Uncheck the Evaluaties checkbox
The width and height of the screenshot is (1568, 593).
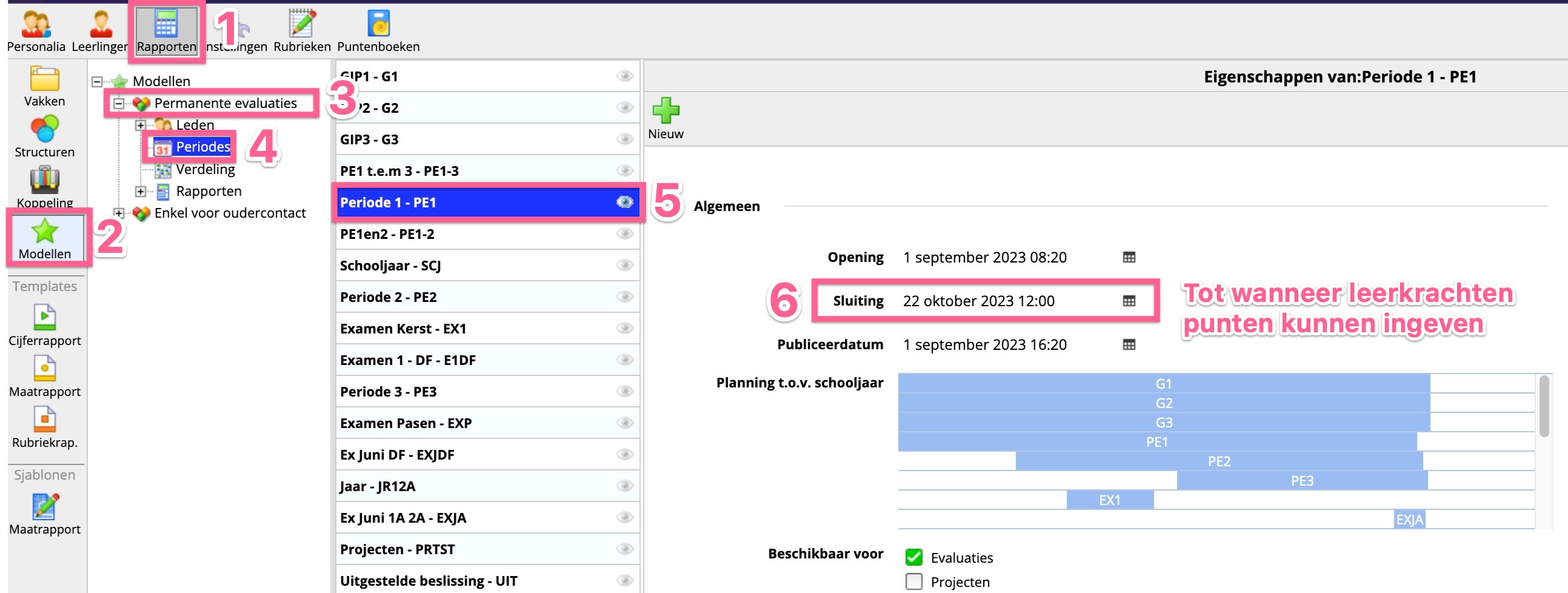click(913, 557)
